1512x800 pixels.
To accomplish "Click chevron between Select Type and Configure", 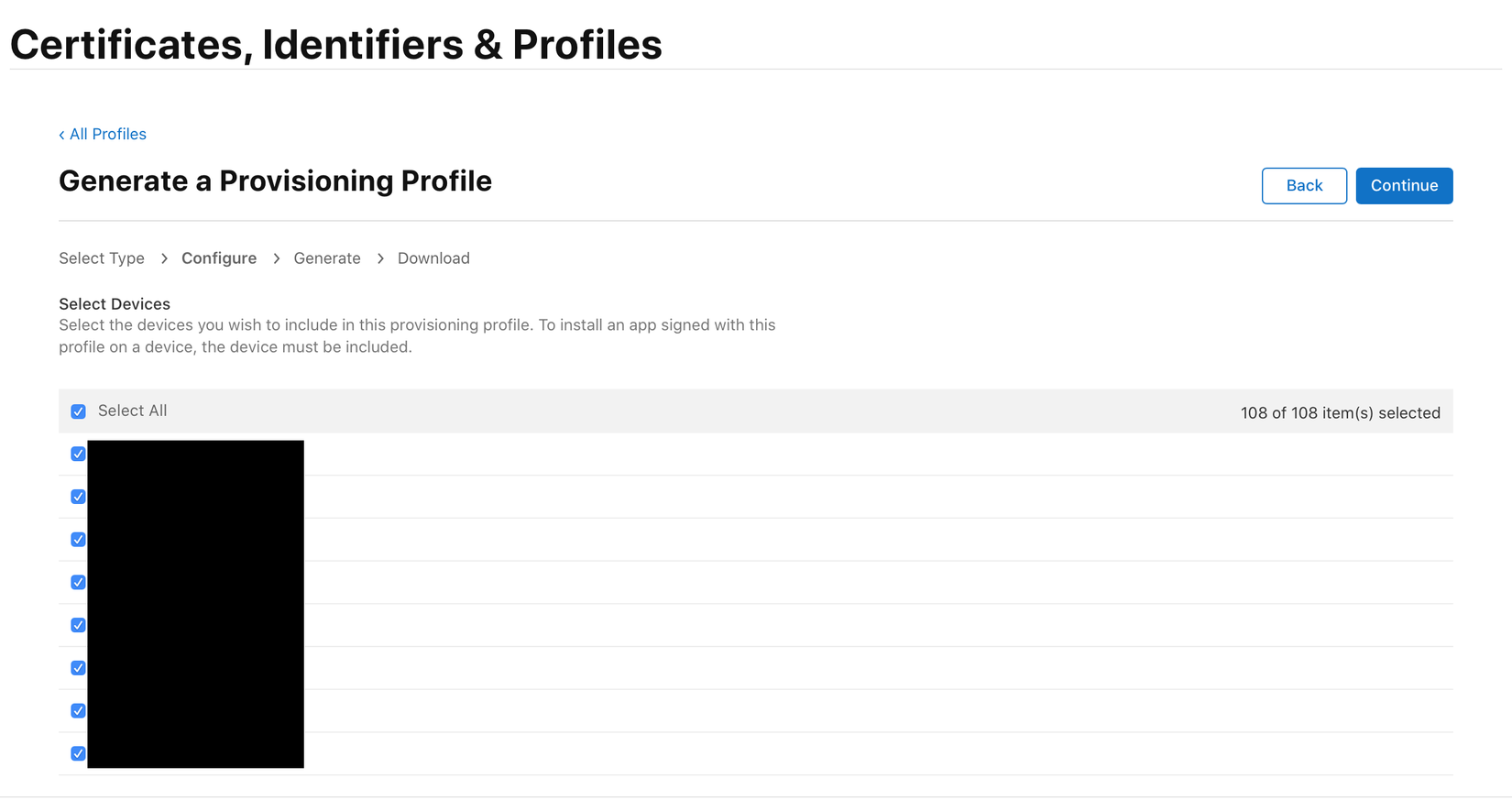I will pyautogui.click(x=164, y=258).
